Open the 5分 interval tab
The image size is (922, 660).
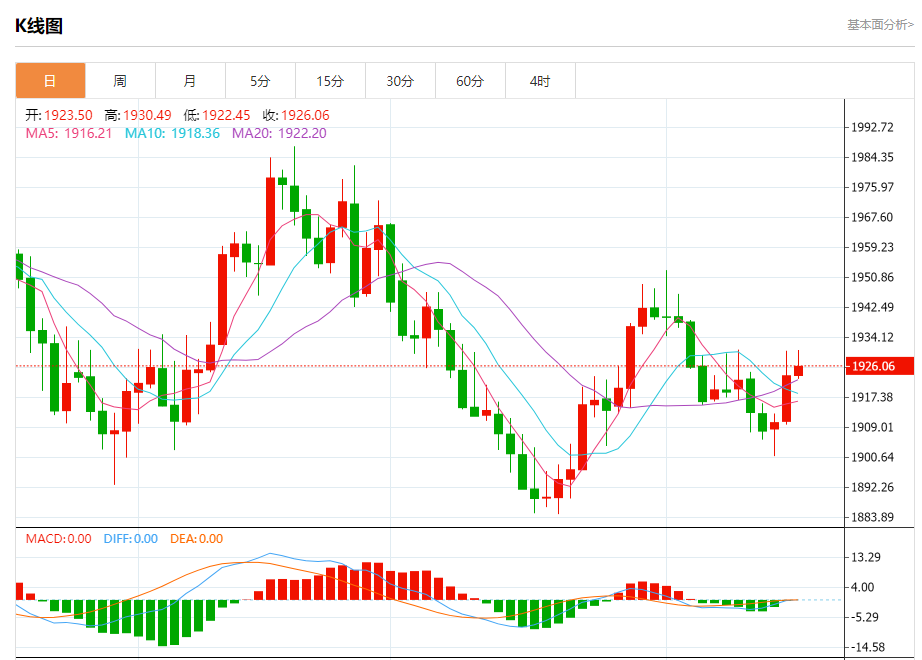(260, 81)
